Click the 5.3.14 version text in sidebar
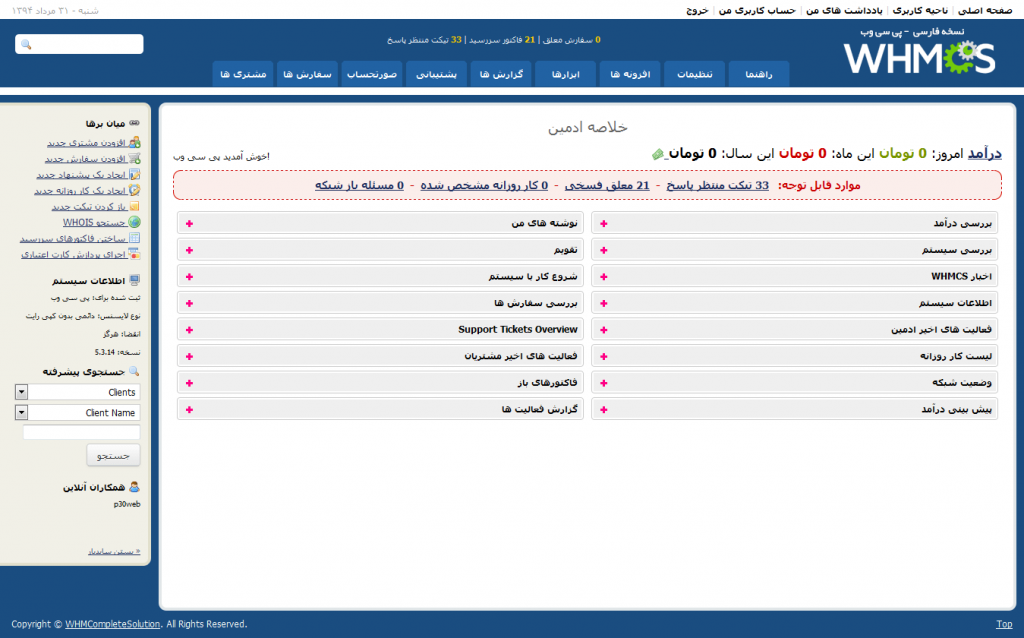 tap(104, 352)
